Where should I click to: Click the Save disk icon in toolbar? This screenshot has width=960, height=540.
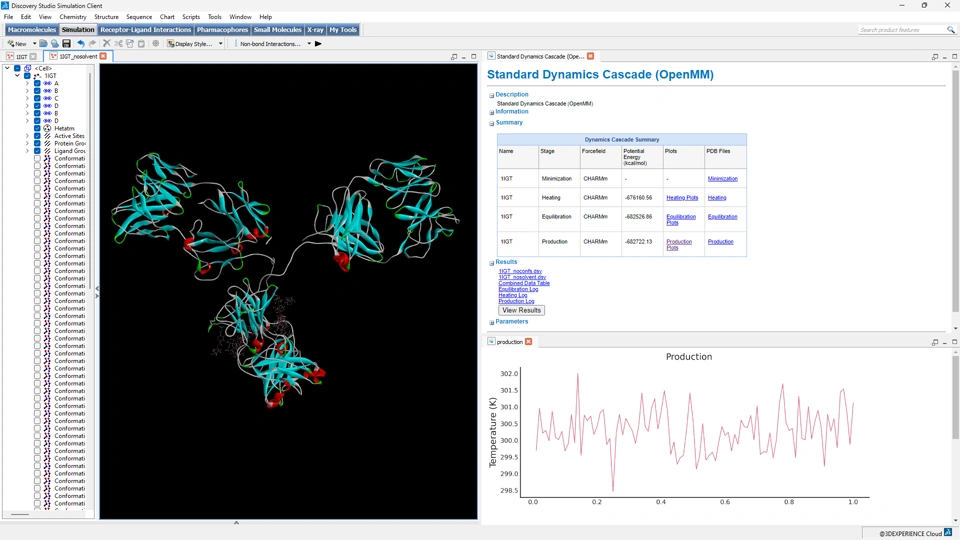click(66, 44)
